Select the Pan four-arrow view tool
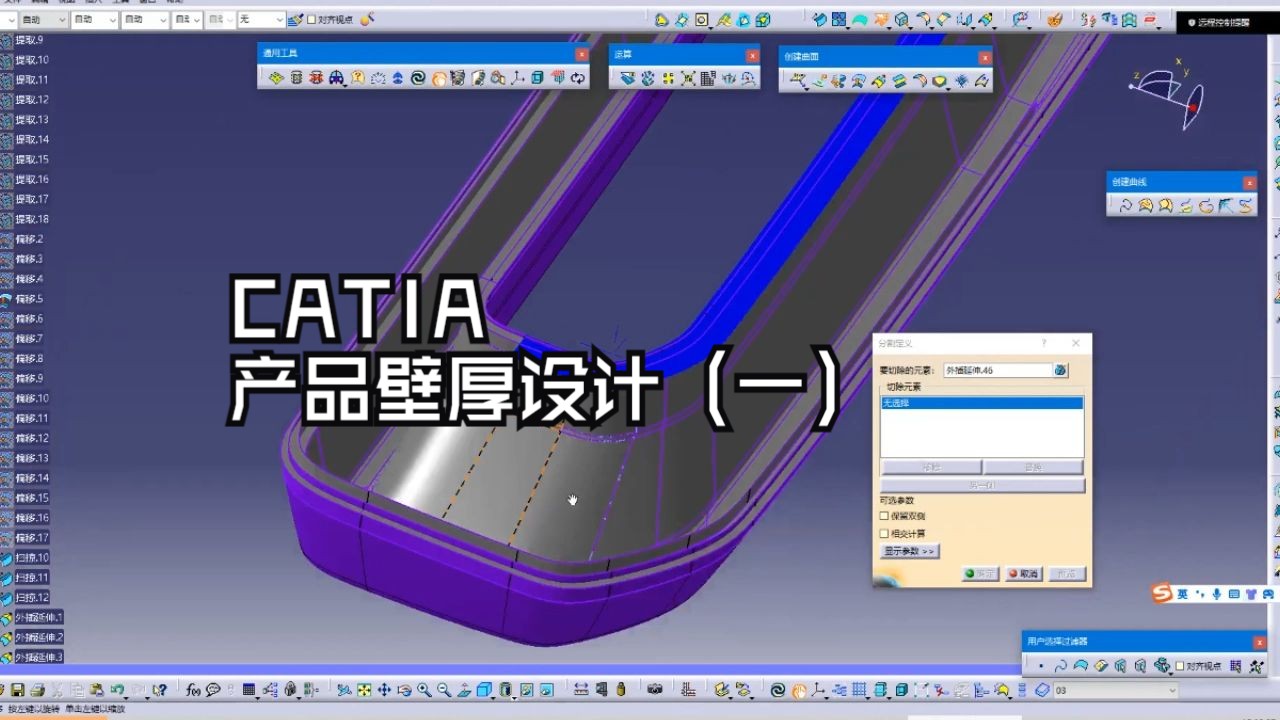Screen dimensions: 1280x720 pos(384,690)
